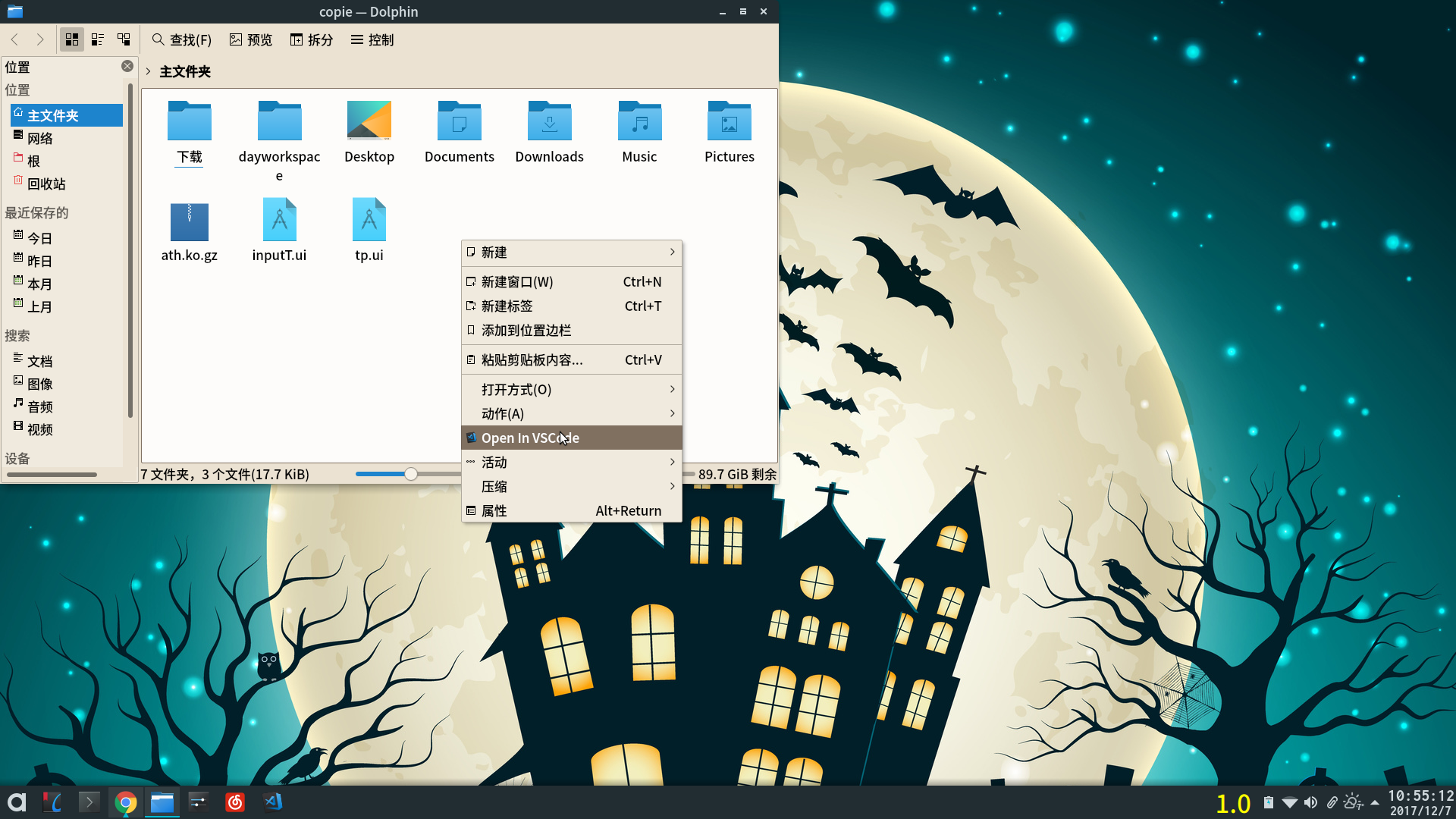Click the Places panel horizontal scrollbar
This screenshot has width=1456, height=819.
click(52, 475)
